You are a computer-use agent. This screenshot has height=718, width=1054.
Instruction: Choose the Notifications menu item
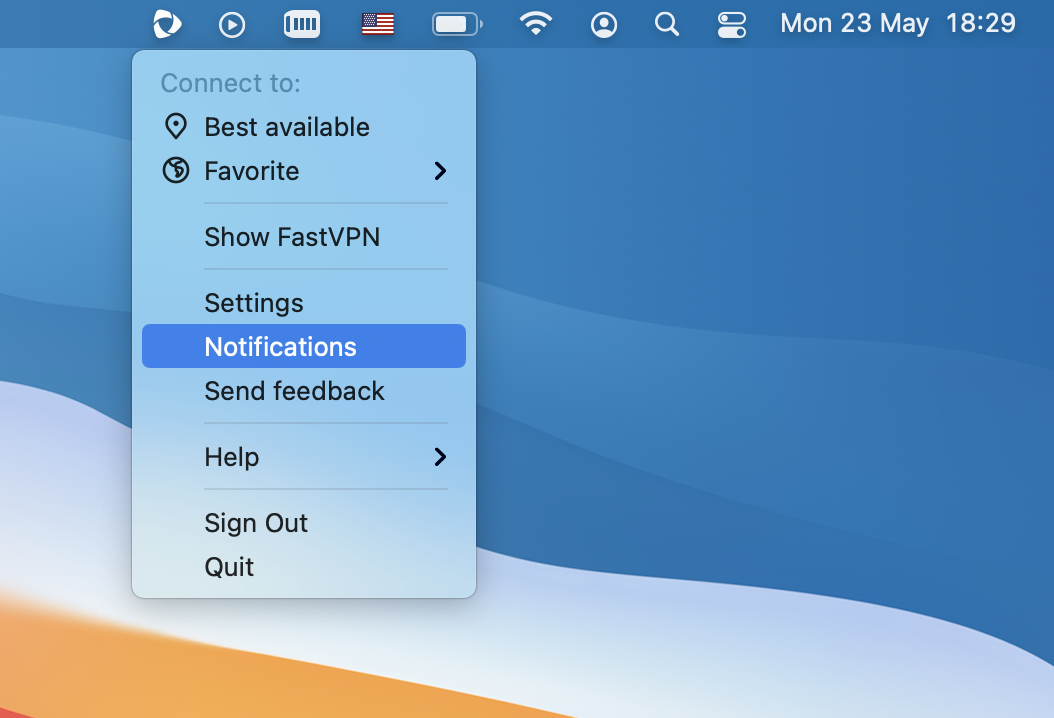(304, 346)
